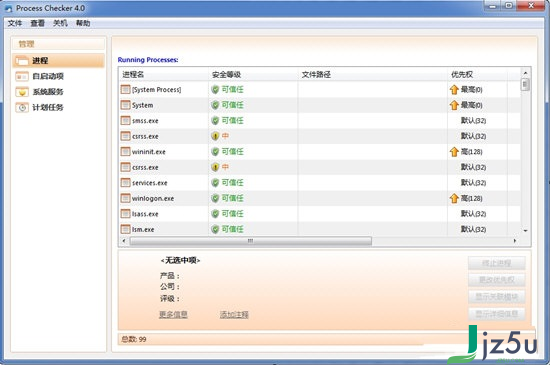The image size is (550, 365).
Task: Click the 终止进程 button
Action: point(497,263)
